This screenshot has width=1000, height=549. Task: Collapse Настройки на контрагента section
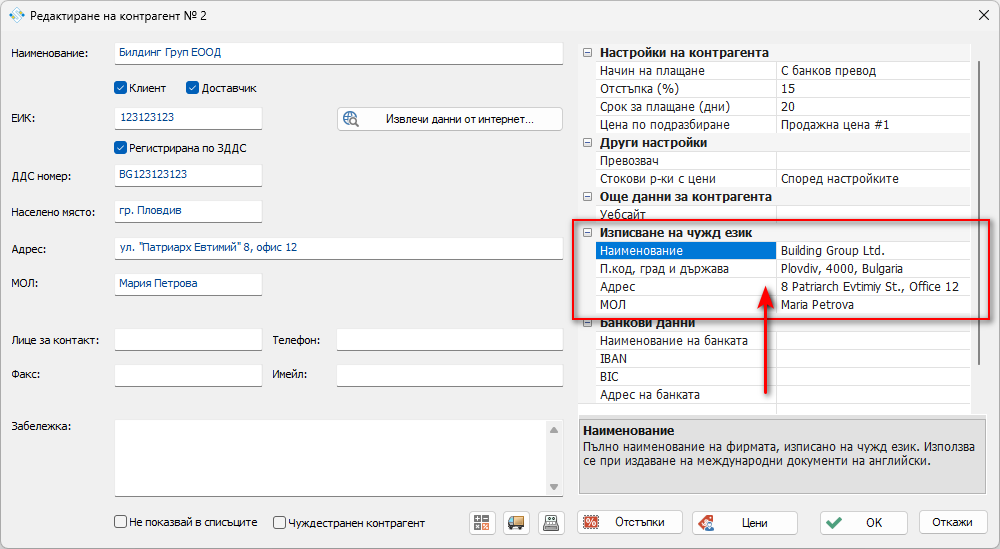587,53
